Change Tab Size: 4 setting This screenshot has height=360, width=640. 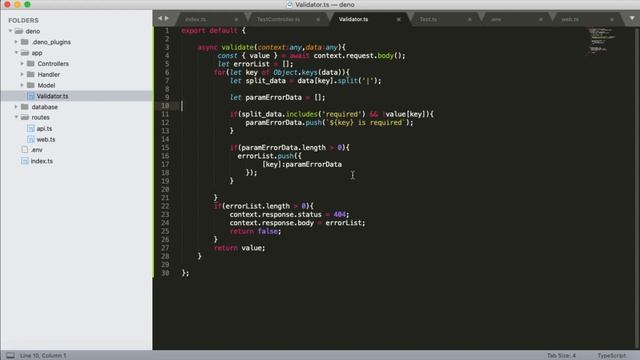pyautogui.click(x=561, y=356)
